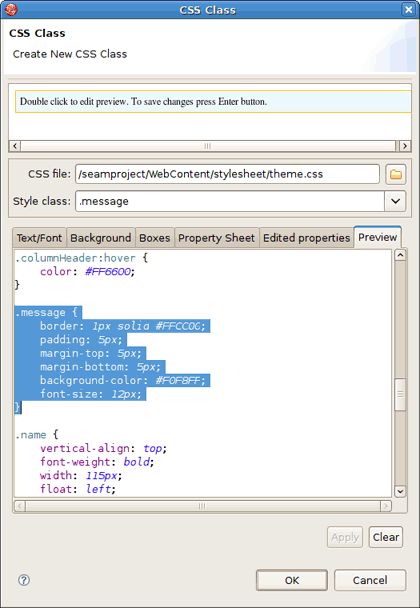Click the top preview pane horizontal scrollbar thumb

click(207, 146)
